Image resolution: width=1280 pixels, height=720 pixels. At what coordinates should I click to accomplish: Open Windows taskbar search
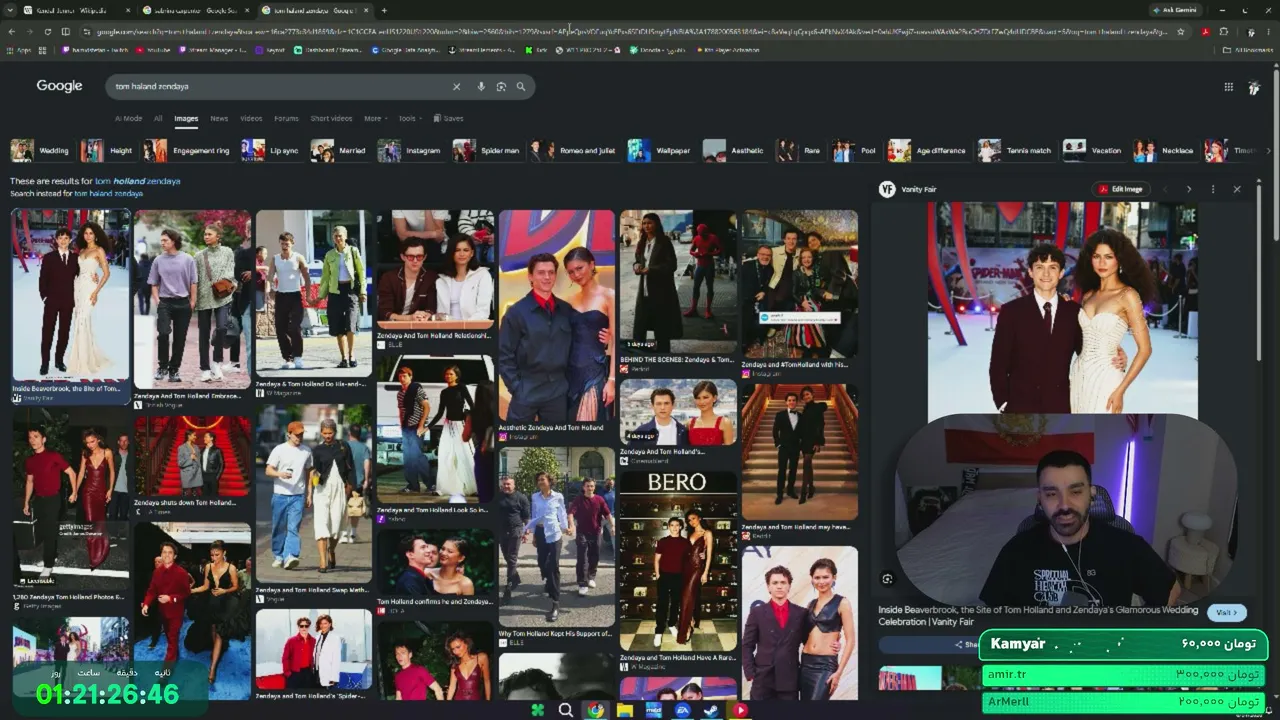[x=566, y=710]
